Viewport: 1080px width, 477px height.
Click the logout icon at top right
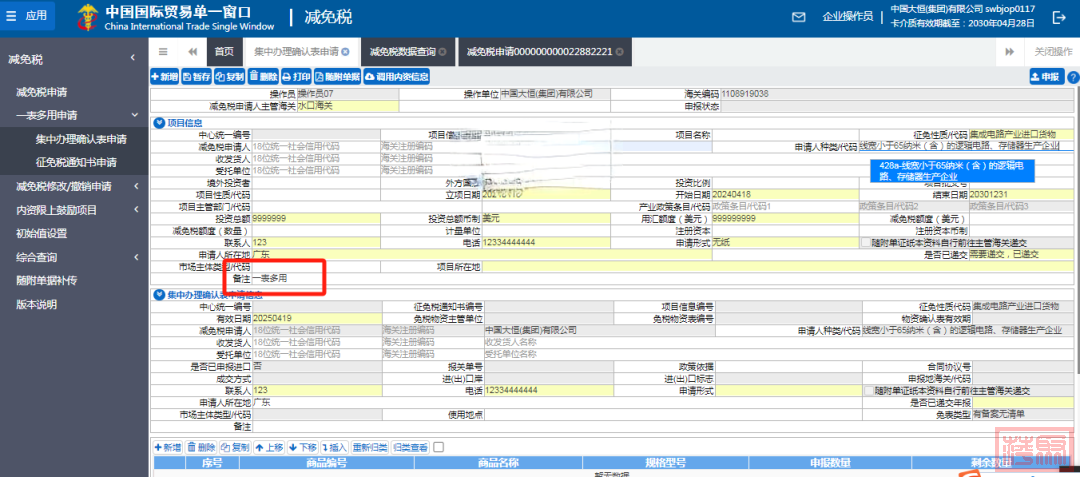click(x=1059, y=17)
